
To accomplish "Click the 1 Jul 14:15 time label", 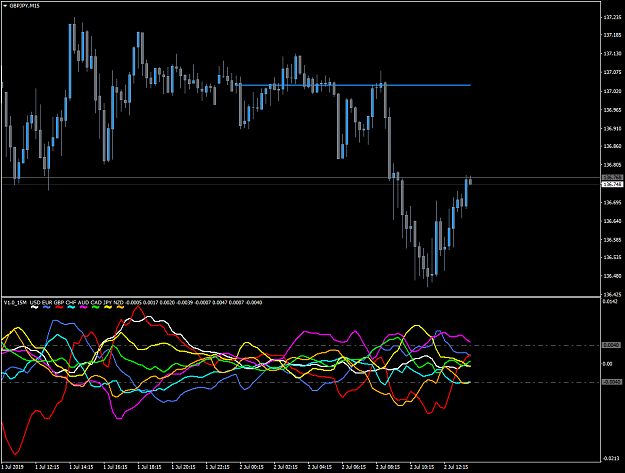I will click(81, 467).
